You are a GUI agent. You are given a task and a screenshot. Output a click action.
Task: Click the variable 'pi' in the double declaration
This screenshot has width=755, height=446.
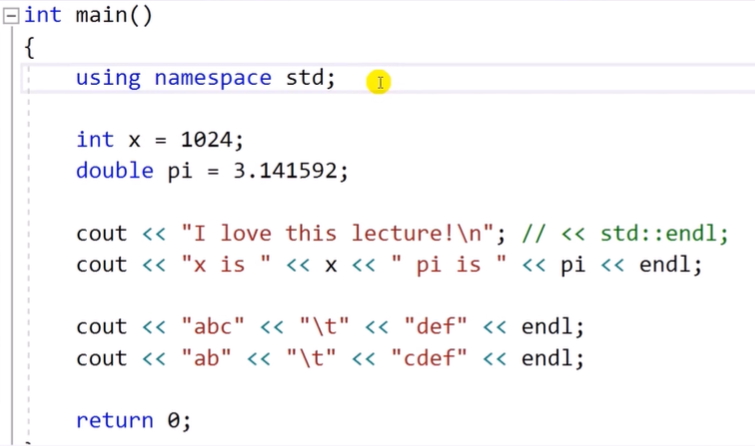click(x=180, y=172)
